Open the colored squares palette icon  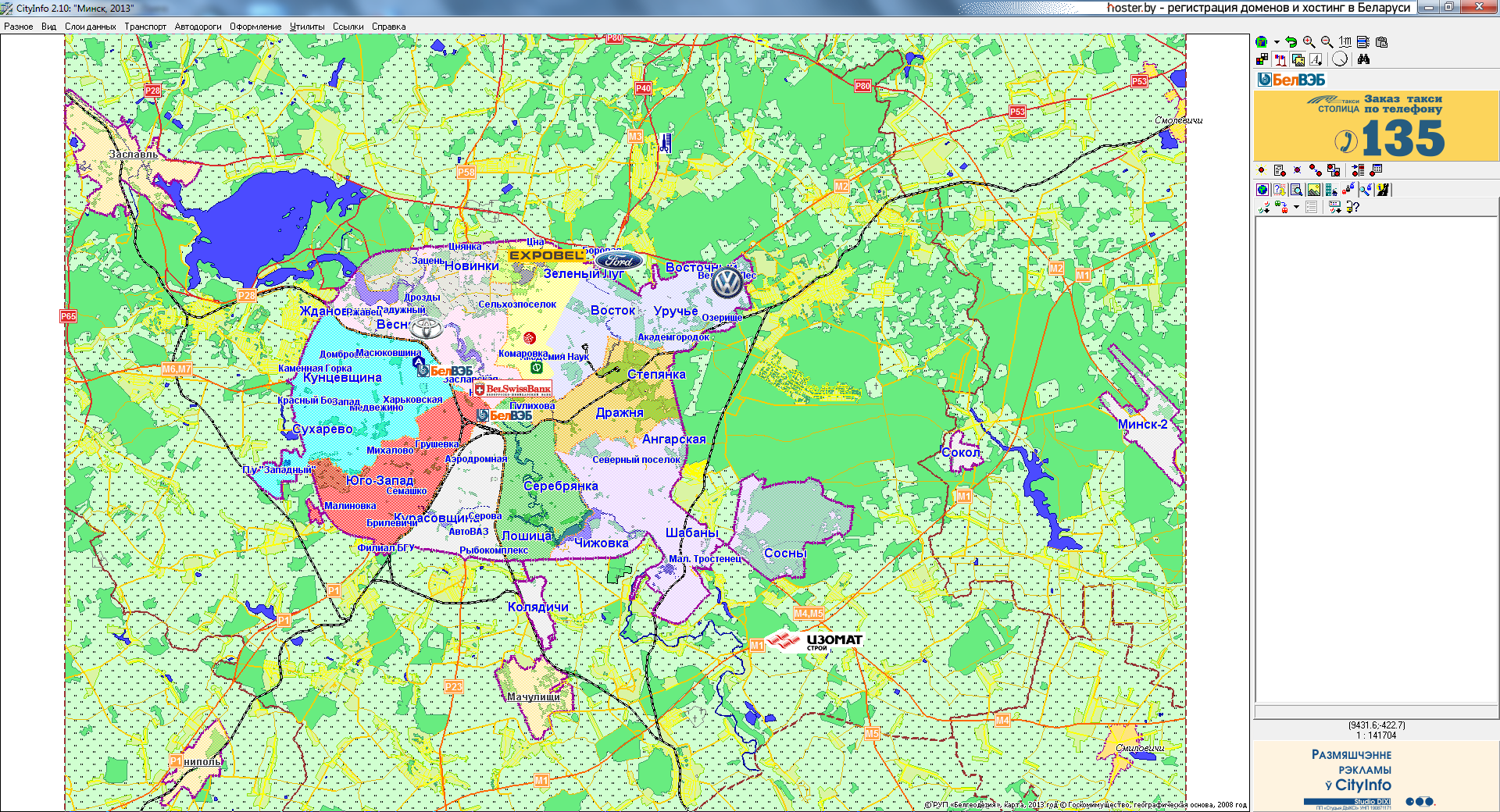[1262, 59]
